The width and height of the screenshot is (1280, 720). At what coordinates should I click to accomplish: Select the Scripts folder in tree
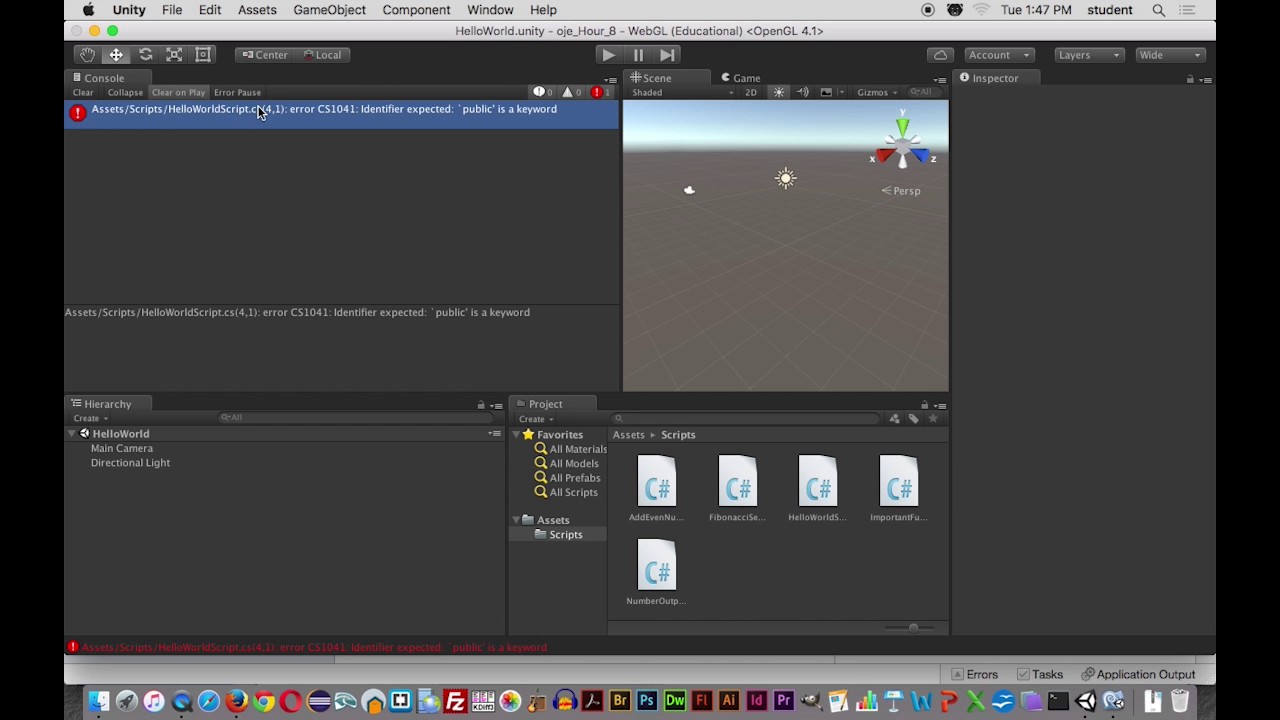coord(558,535)
